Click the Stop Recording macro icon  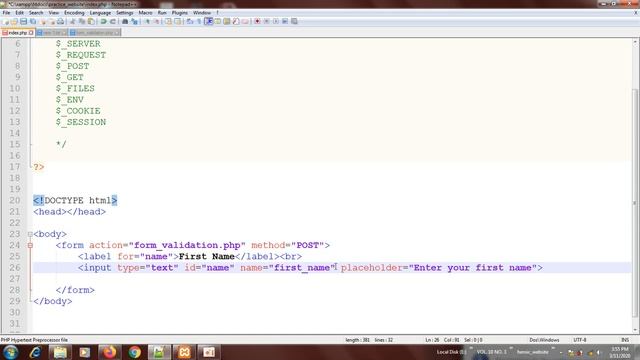tap(267, 21)
